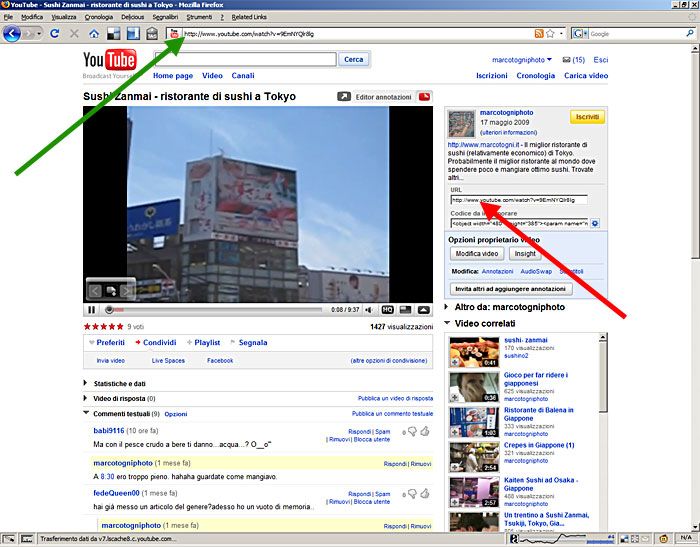700x547 pixels.
Task: Open inbox envelope icon (15)
Action: click(566, 60)
